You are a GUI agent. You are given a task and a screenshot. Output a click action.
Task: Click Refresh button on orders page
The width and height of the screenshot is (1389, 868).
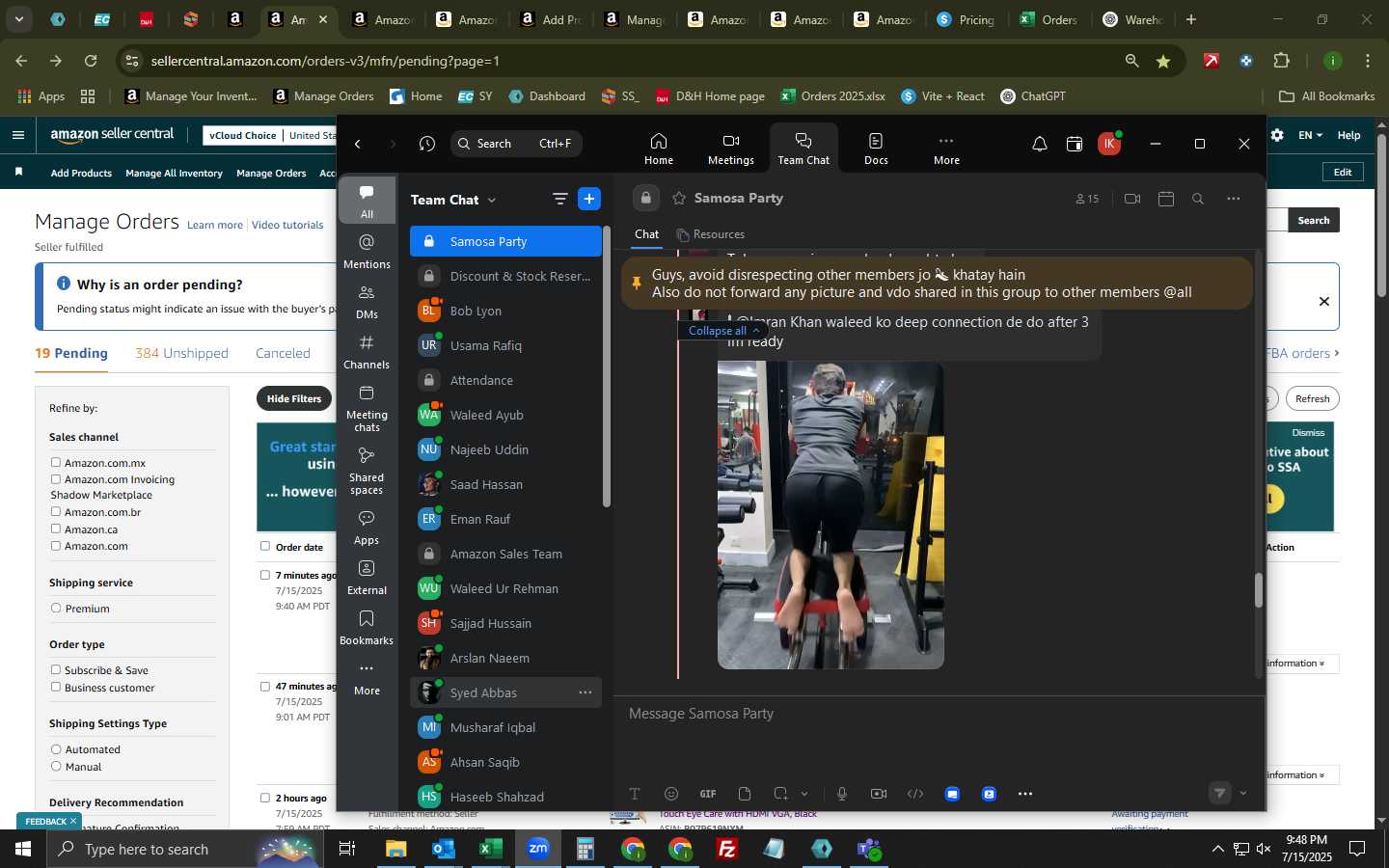click(1312, 398)
